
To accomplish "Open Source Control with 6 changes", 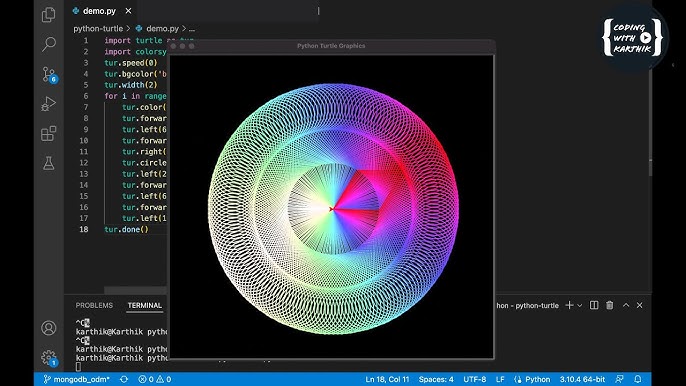I will pos(49,74).
